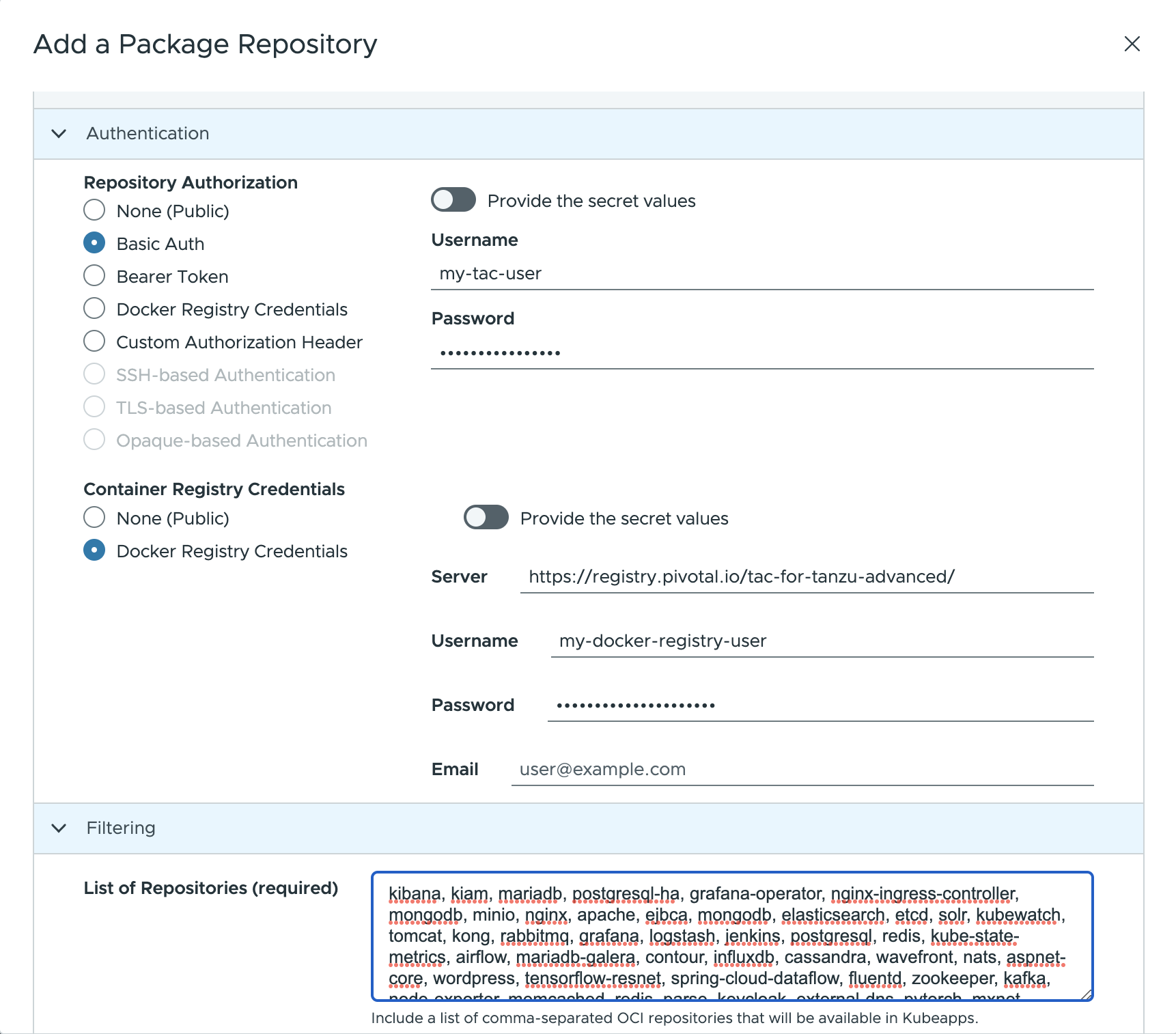Select None (Public) repository authorization
The height and width of the screenshot is (1034, 1176).
(94, 210)
